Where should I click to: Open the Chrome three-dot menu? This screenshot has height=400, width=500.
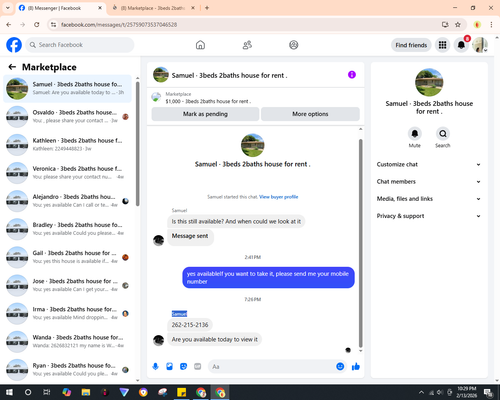point(491,25)
